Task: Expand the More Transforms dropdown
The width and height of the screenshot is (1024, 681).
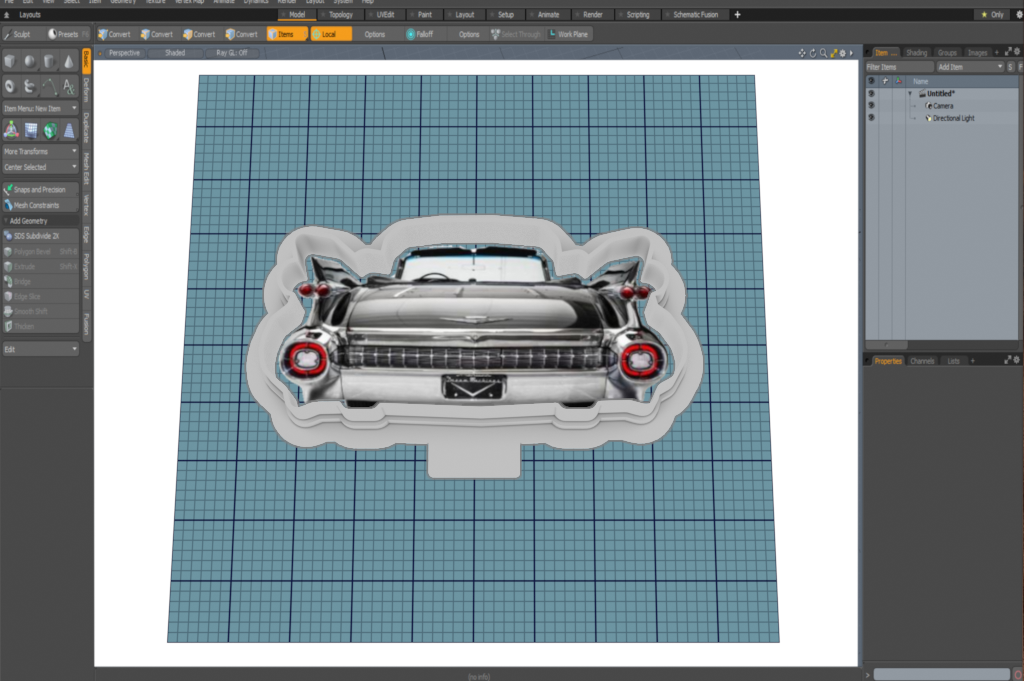Action: [x=40, y=151]
